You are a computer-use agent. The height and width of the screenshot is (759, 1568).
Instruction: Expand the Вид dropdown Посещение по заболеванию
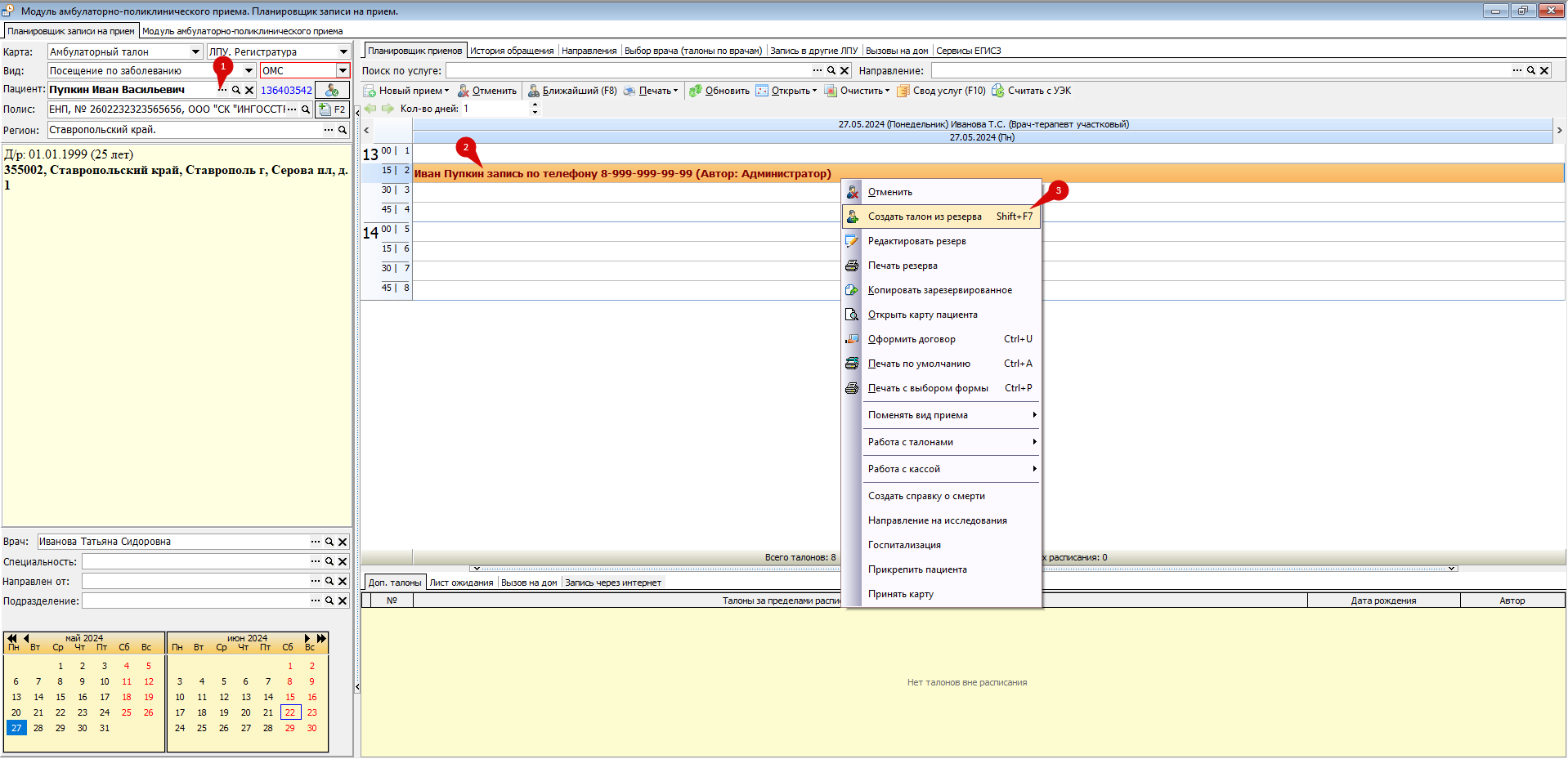(249, 71)
